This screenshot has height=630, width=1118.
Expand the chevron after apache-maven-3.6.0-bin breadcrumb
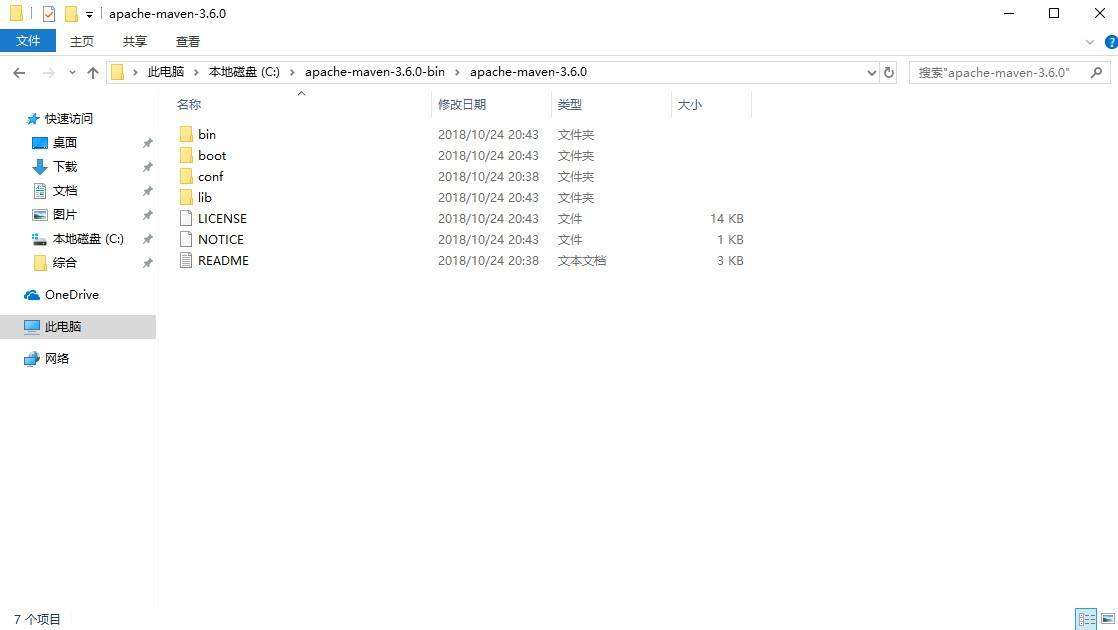457,72
